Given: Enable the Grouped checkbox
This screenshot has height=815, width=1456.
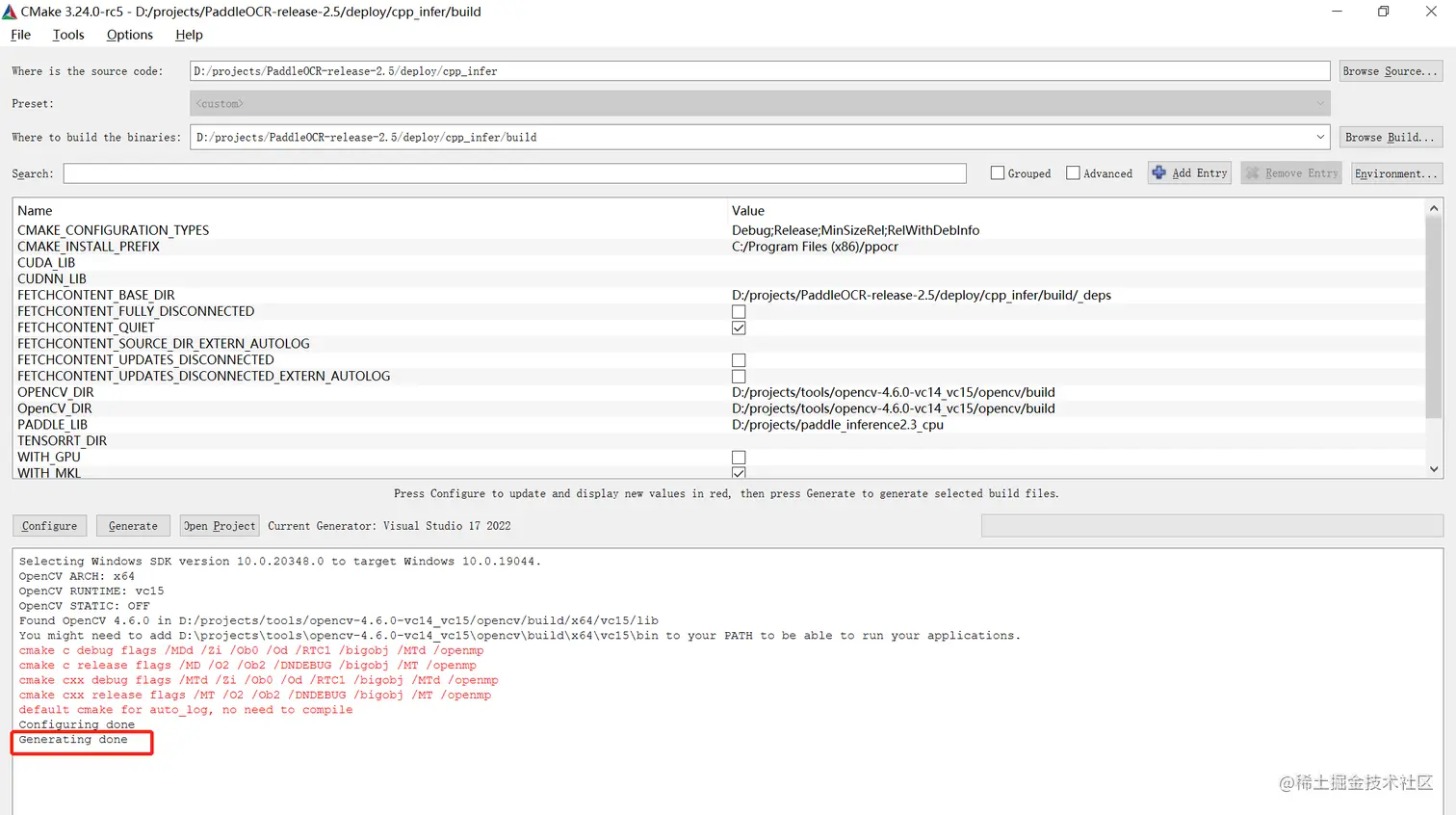Looking at the screenshot, I should [x=998, y=173].
